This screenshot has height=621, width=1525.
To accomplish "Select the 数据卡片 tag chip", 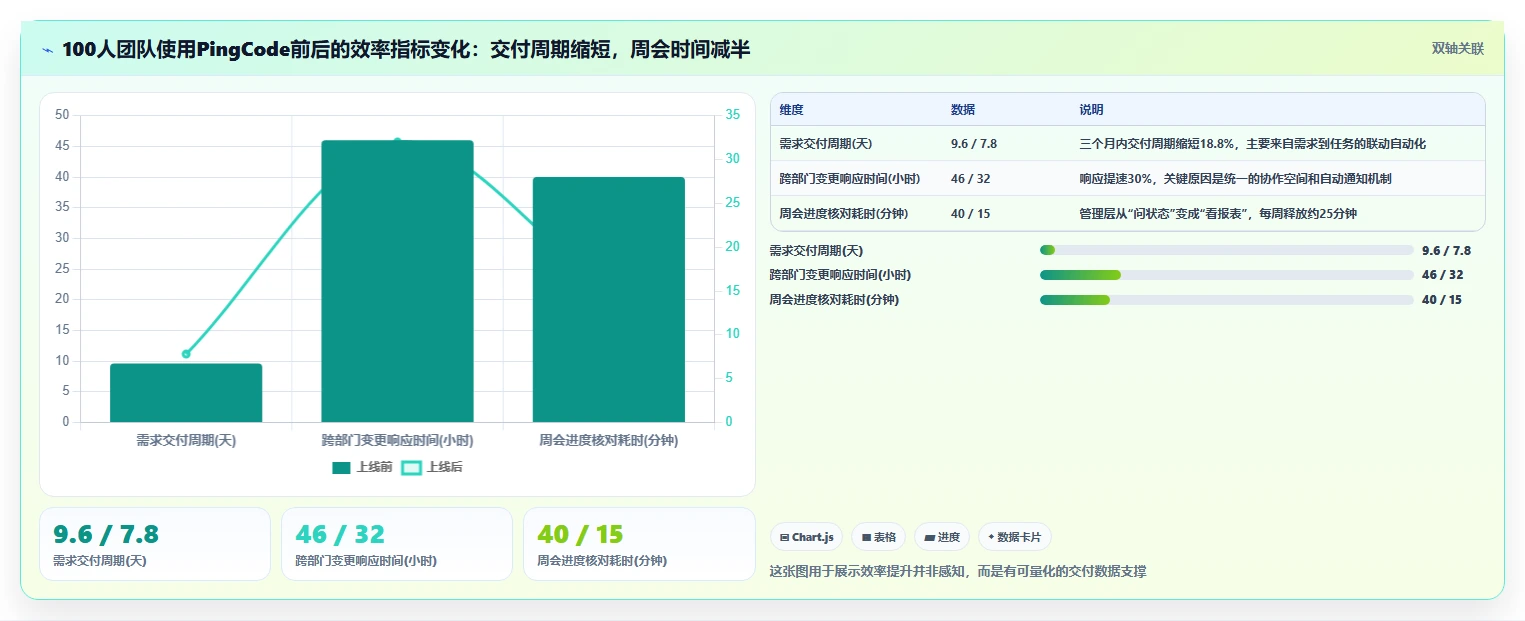I will click(x=1015, y=537).
